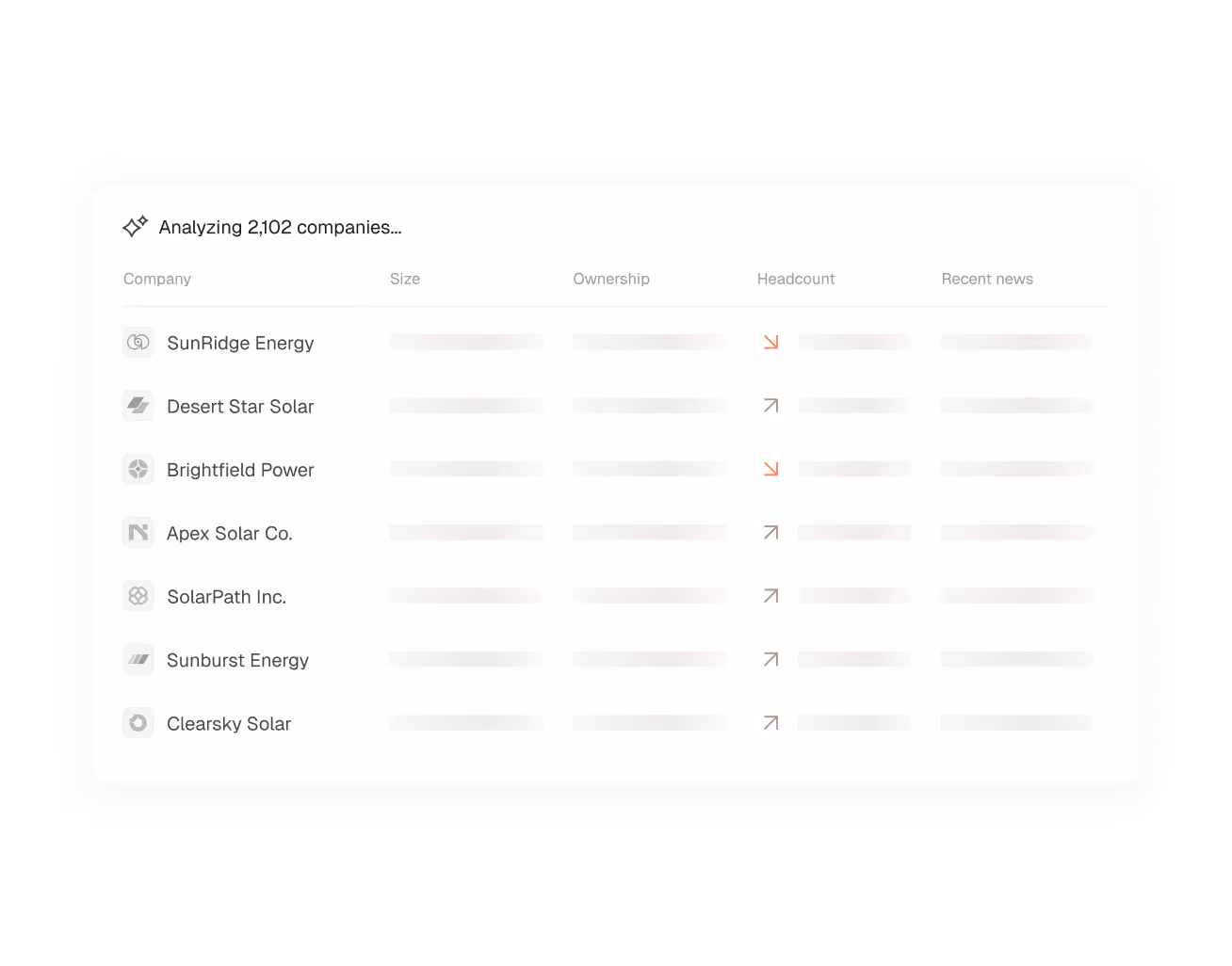Select the Clearsky Solar company name
The width and height of the screenshot is (1232, 966).
point(229,724)
